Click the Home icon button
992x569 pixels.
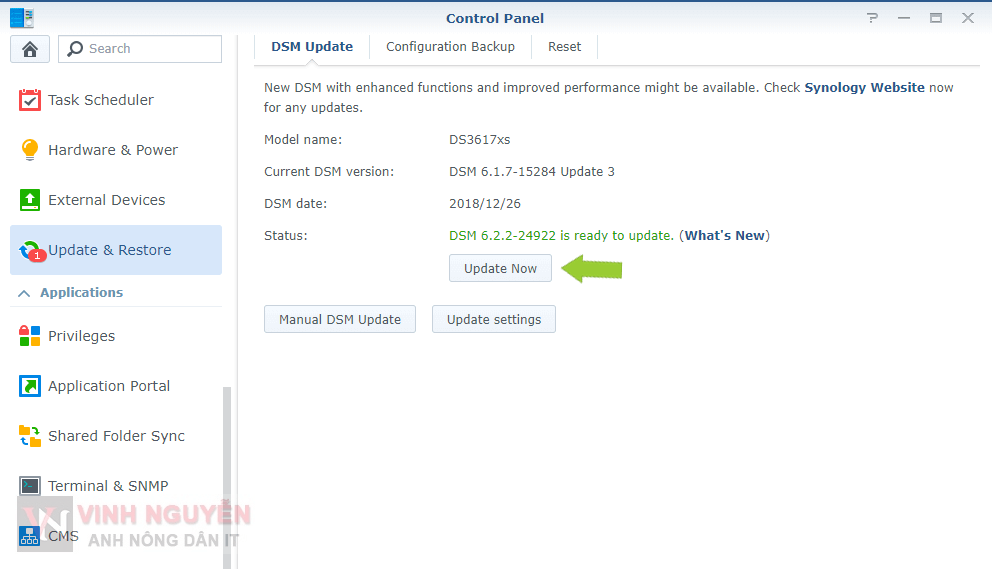(x=30, y=49)
